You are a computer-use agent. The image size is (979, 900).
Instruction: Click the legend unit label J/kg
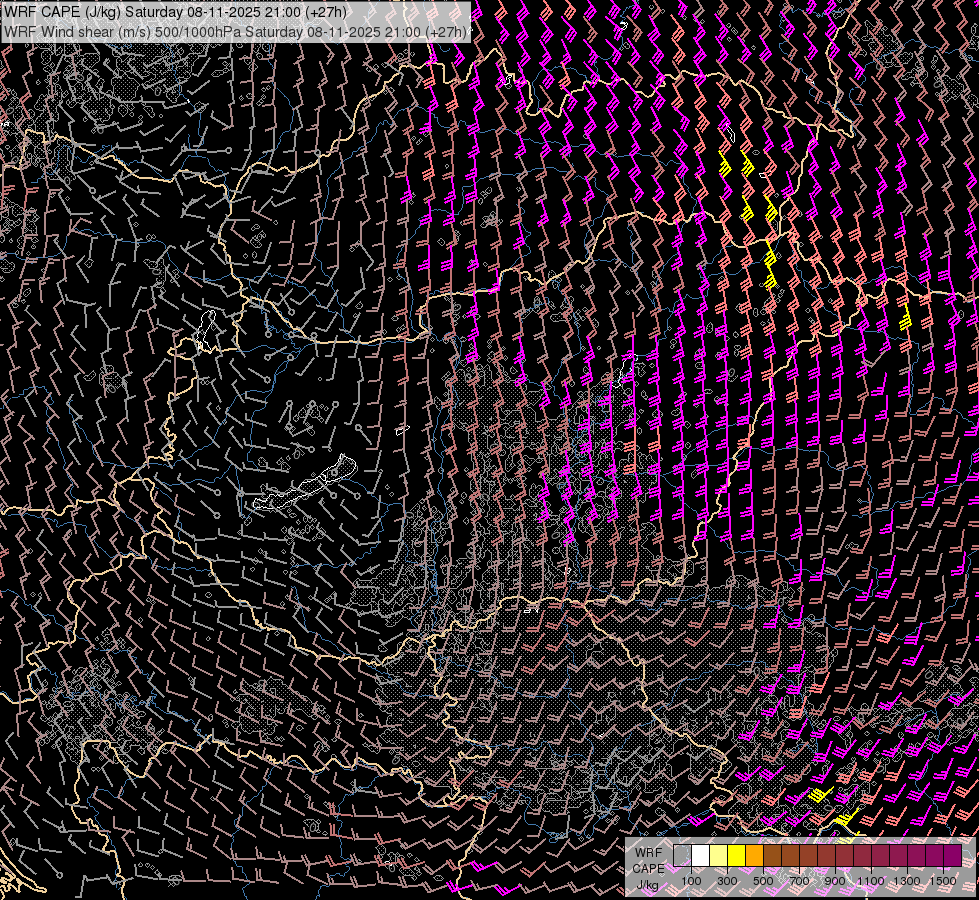(647, 884)
